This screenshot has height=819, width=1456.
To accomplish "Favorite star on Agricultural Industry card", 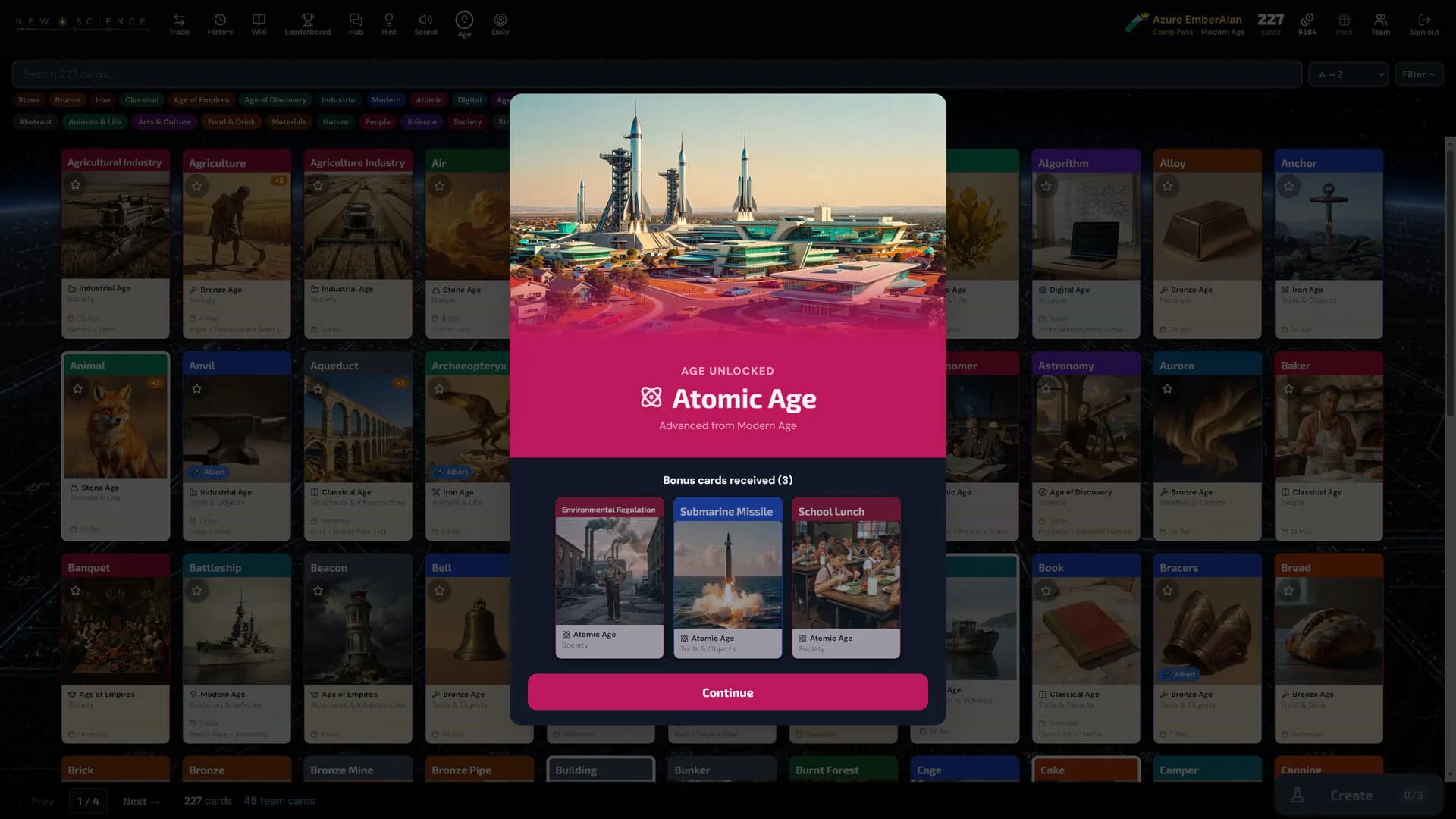I will click(x=75, y=184).
